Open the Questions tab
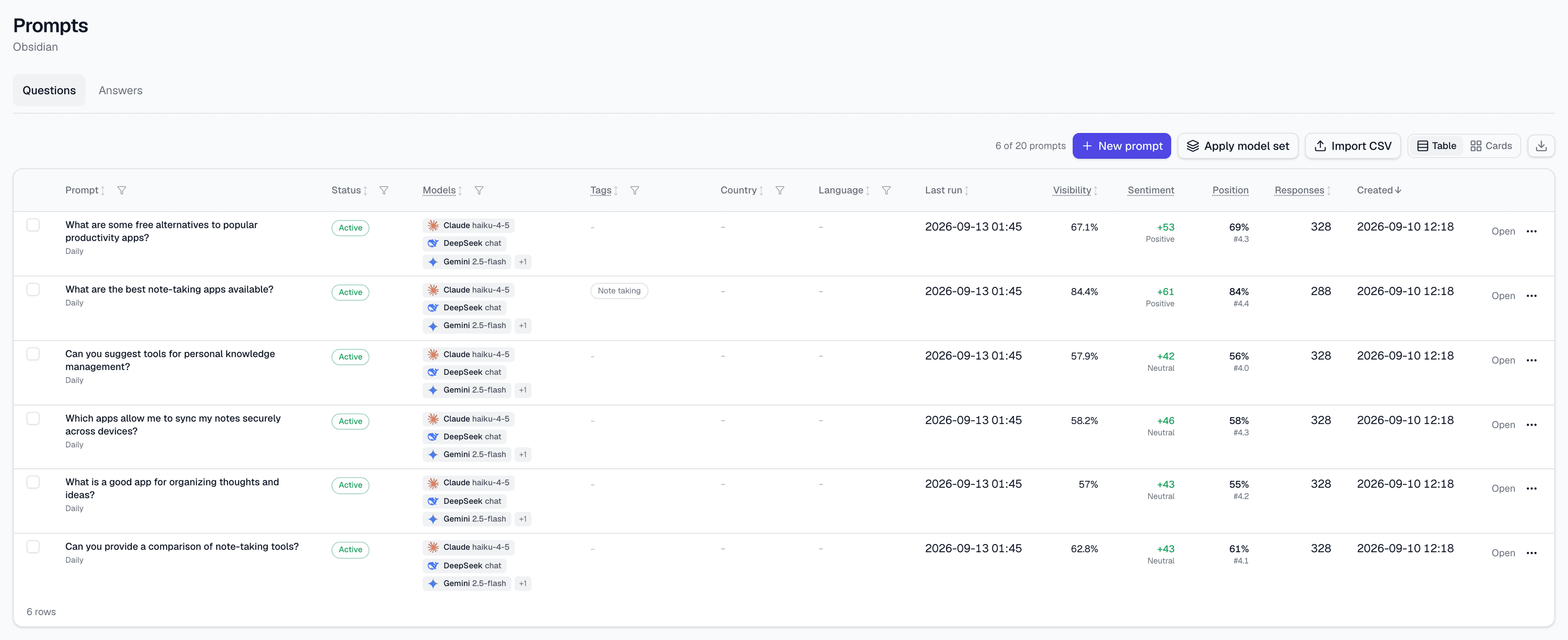Viewport: 1568px width, 640px height. 49,91
